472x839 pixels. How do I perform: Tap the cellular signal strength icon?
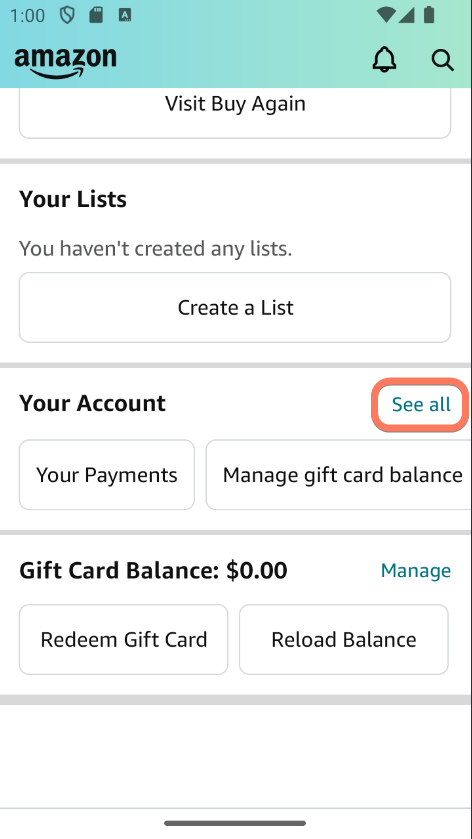[407, 15]
